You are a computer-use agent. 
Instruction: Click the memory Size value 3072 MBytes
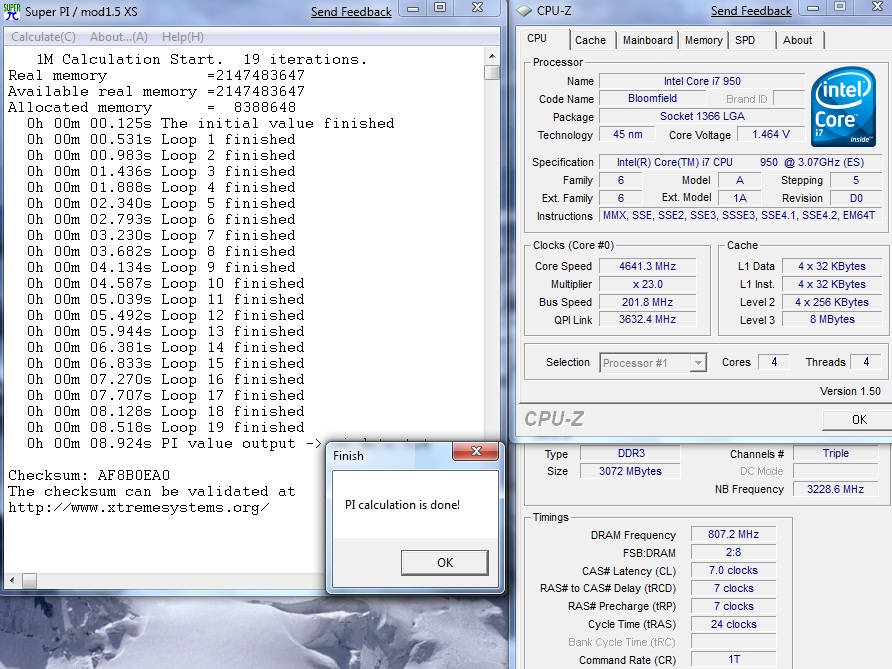point(631,471)
